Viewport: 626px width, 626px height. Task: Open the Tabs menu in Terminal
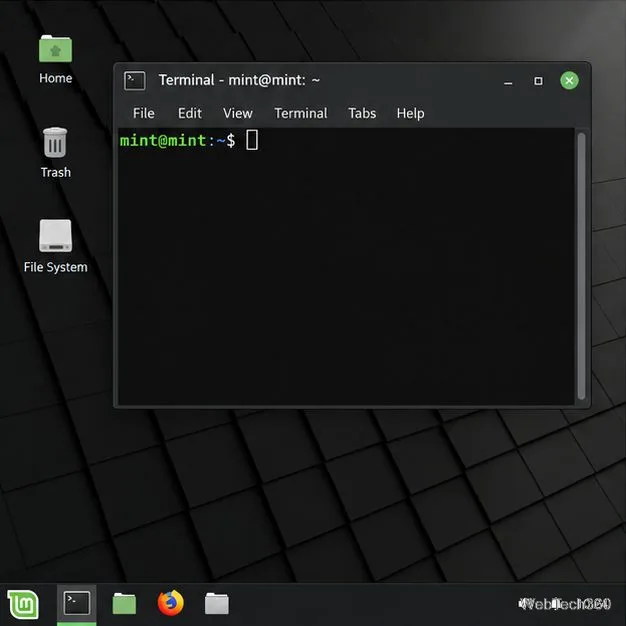click(x=362, y=113)
